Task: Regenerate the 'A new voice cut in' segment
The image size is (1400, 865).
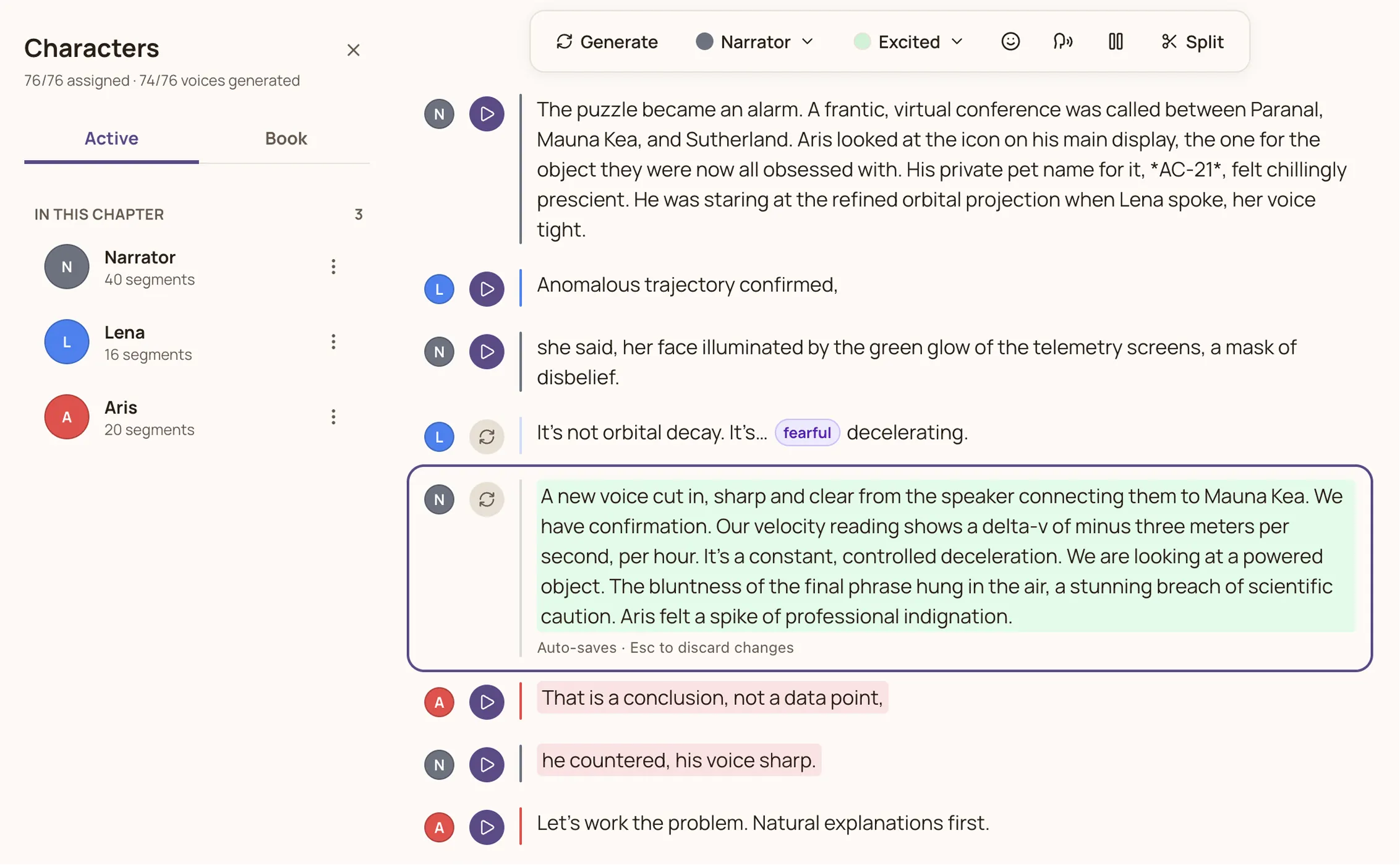Action: (487, 499)
